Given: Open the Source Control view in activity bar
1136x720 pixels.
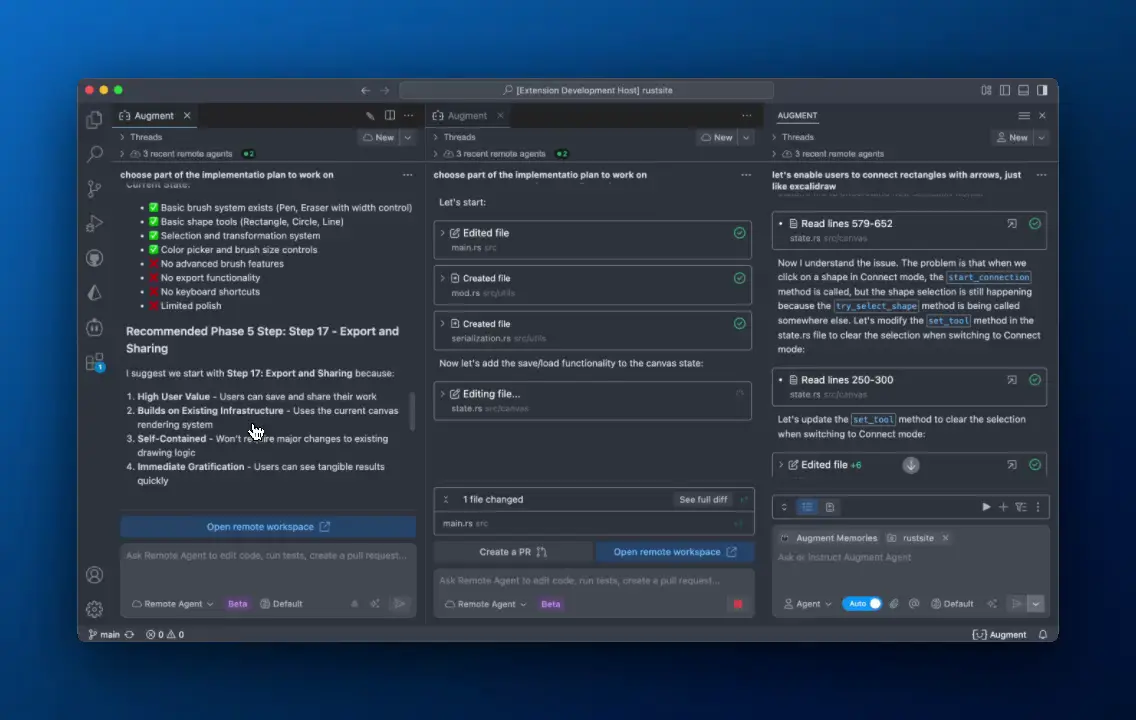Looking at the screenshot, I should coord(95,189).
